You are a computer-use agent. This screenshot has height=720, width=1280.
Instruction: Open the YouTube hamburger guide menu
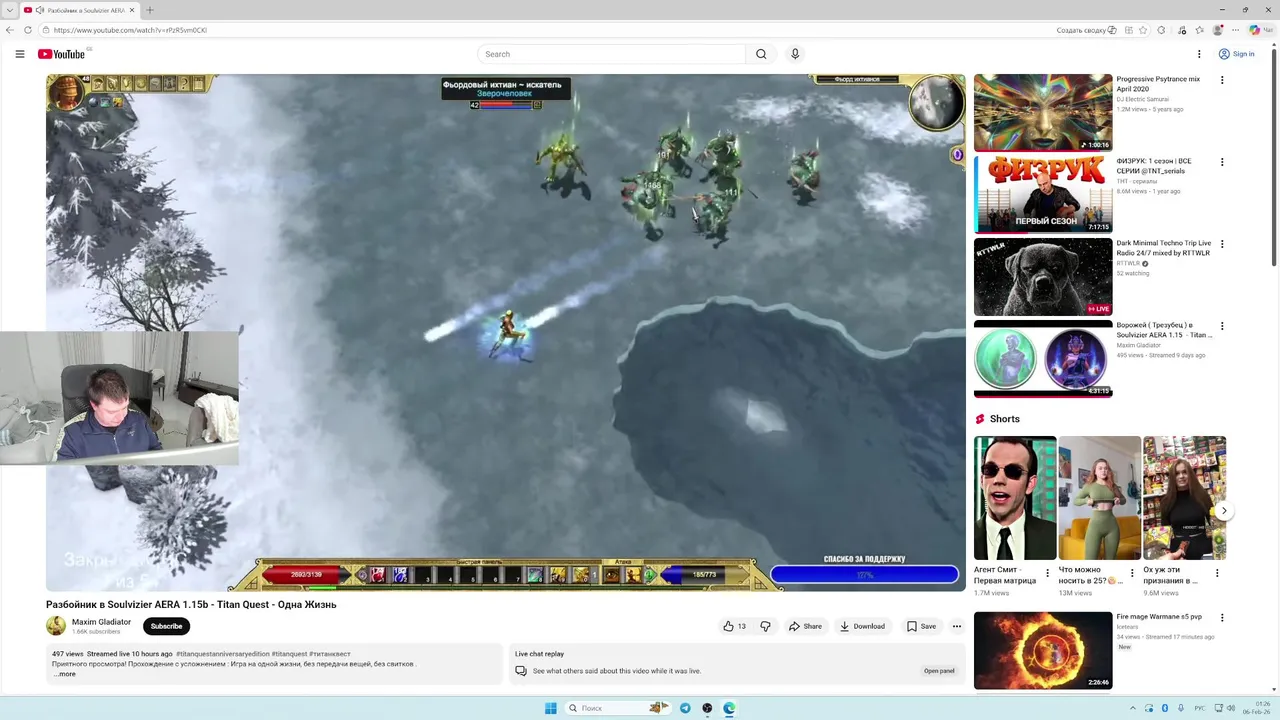(20, 54)
